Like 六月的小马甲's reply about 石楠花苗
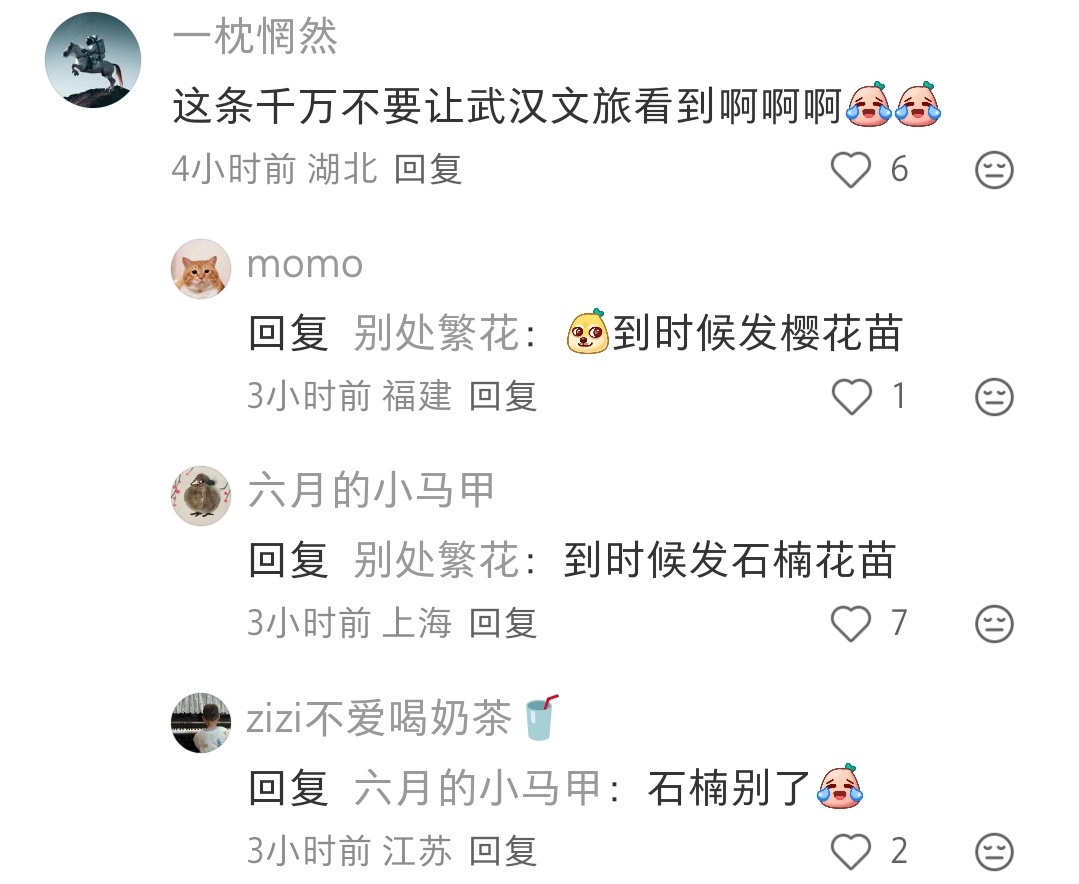 [x=851, y=624]
